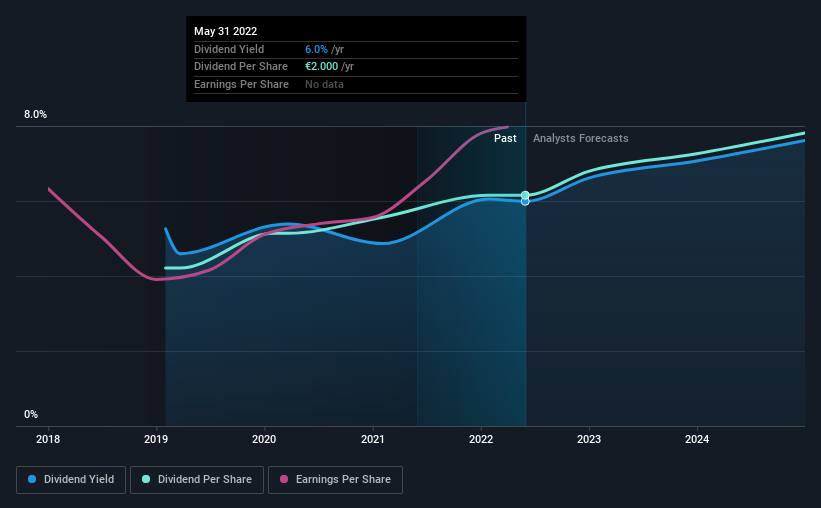Click the May 31 2022 tooltip date
This screenshot has width=821, height=508.
[226, 31]
